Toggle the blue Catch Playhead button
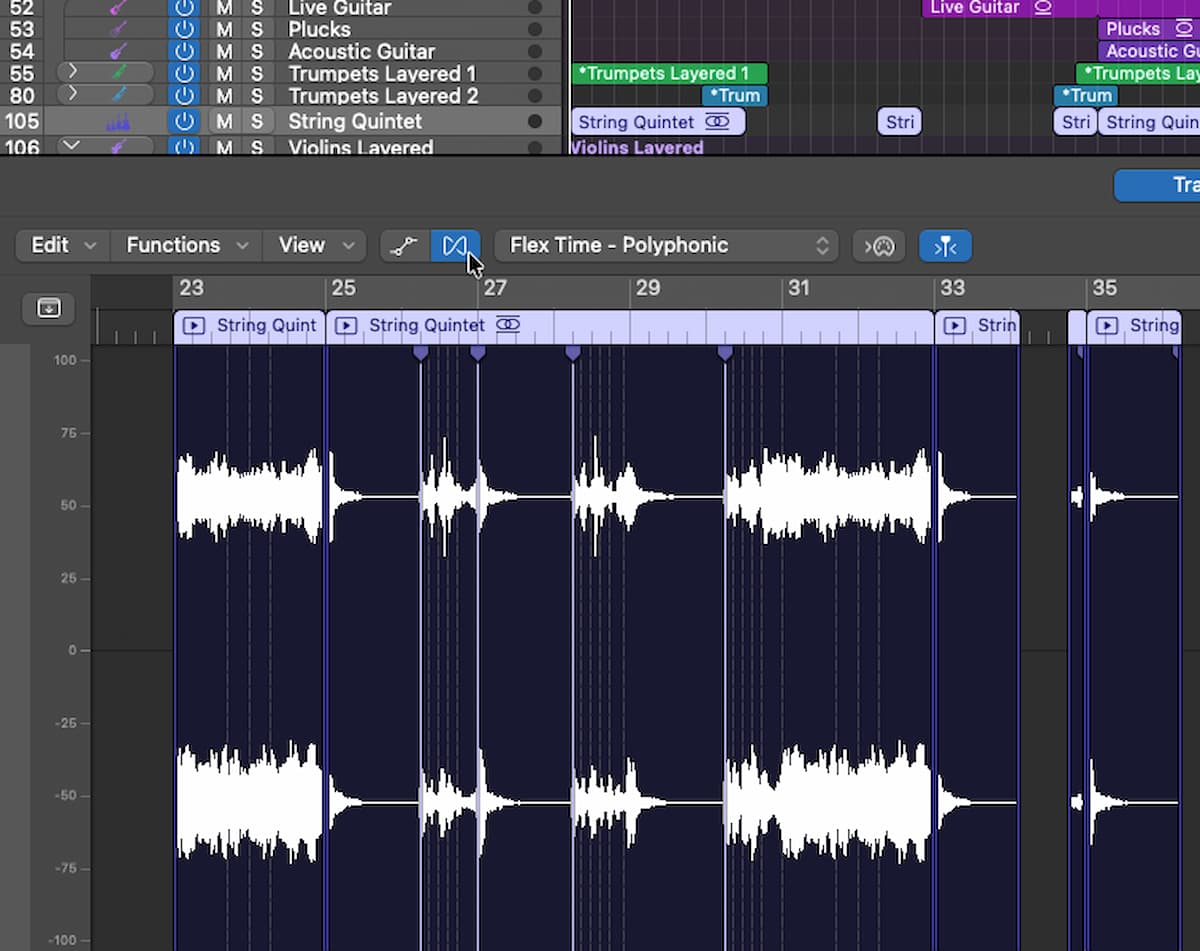The width and height of the screenshot is (1200, 951). (945, 246)
